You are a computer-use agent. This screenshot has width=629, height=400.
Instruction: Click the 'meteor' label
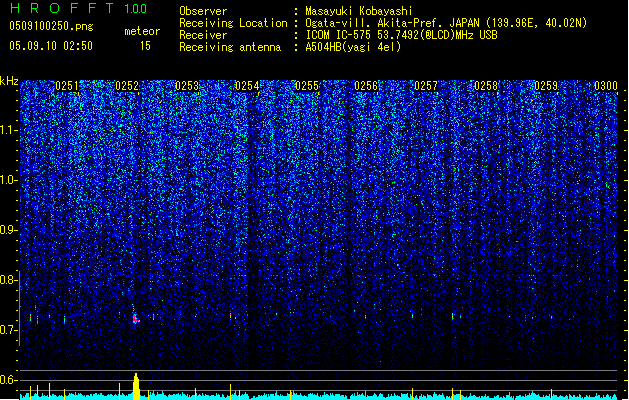click(142, 31)
